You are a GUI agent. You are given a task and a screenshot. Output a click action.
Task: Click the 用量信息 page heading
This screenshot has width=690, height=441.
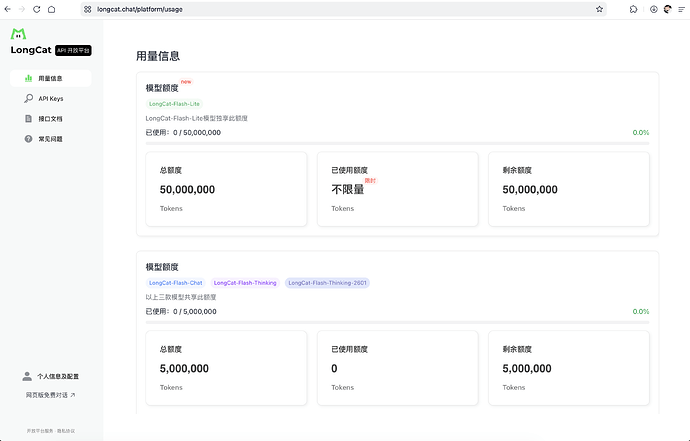[158, 56]
